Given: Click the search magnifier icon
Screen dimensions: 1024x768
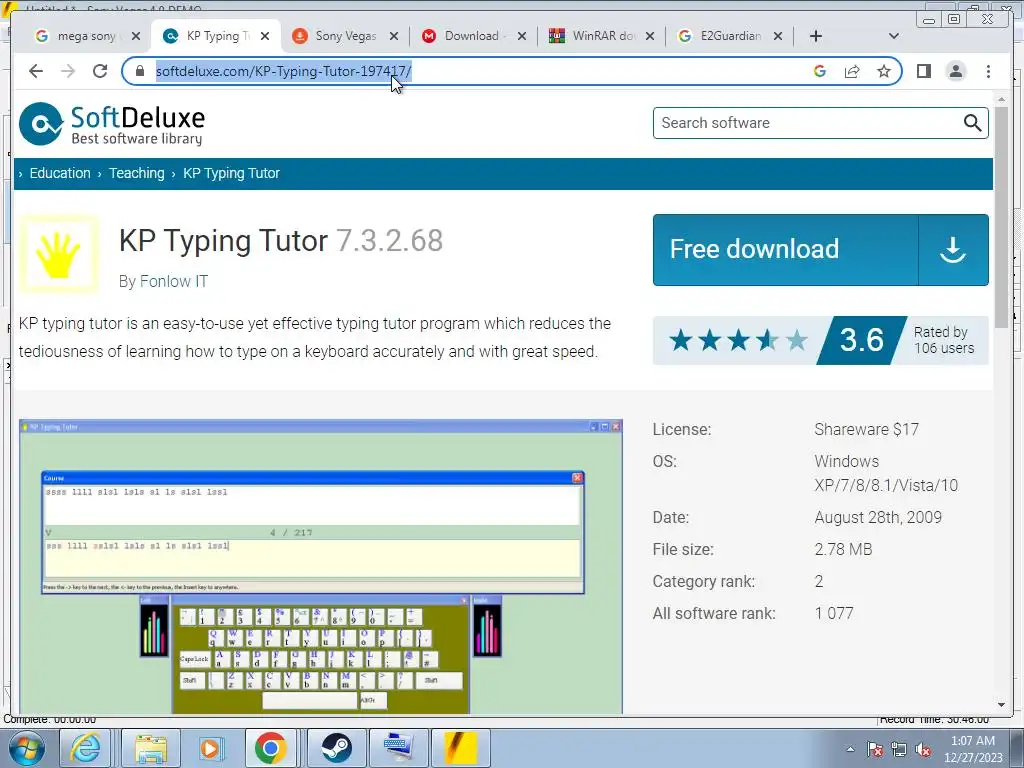Looking at the screenshot, I should click(972, 123).
